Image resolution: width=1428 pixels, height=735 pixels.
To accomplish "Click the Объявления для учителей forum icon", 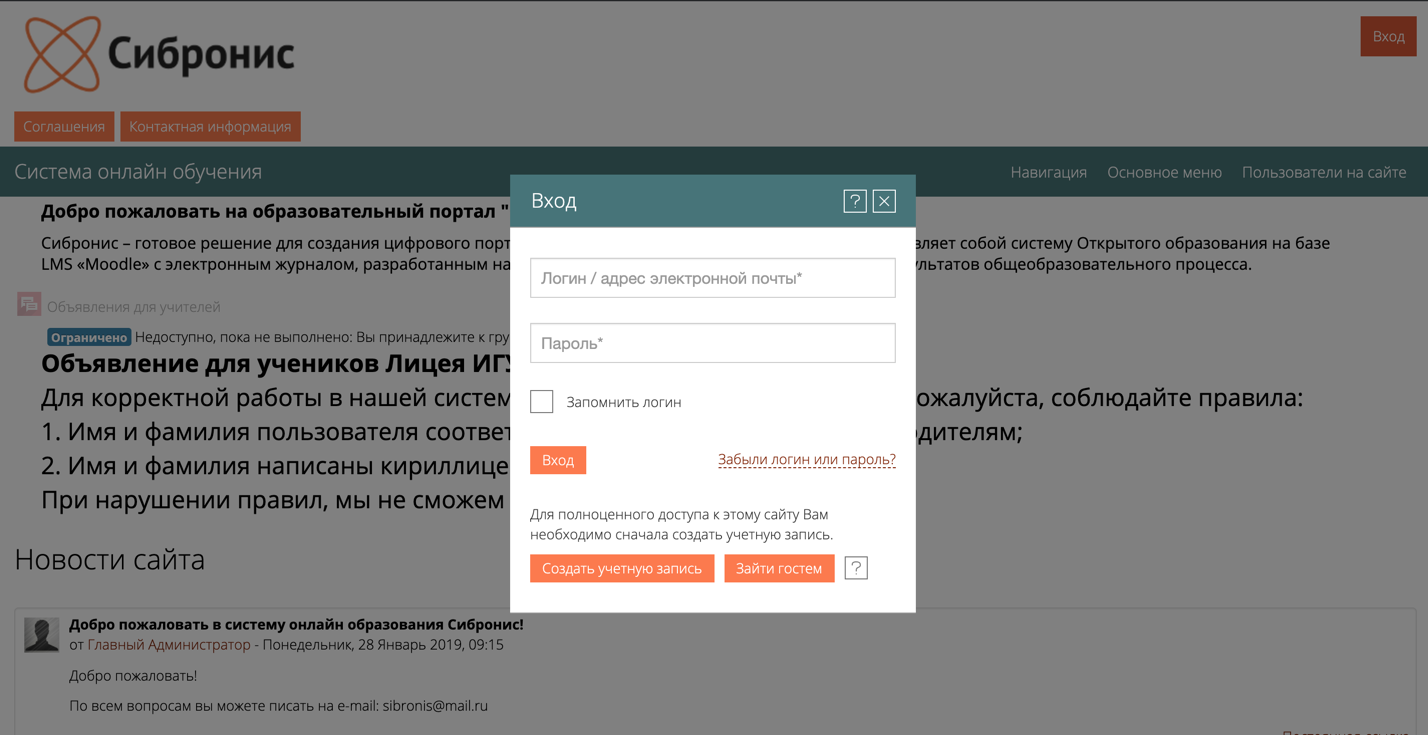I will [29, 304].
